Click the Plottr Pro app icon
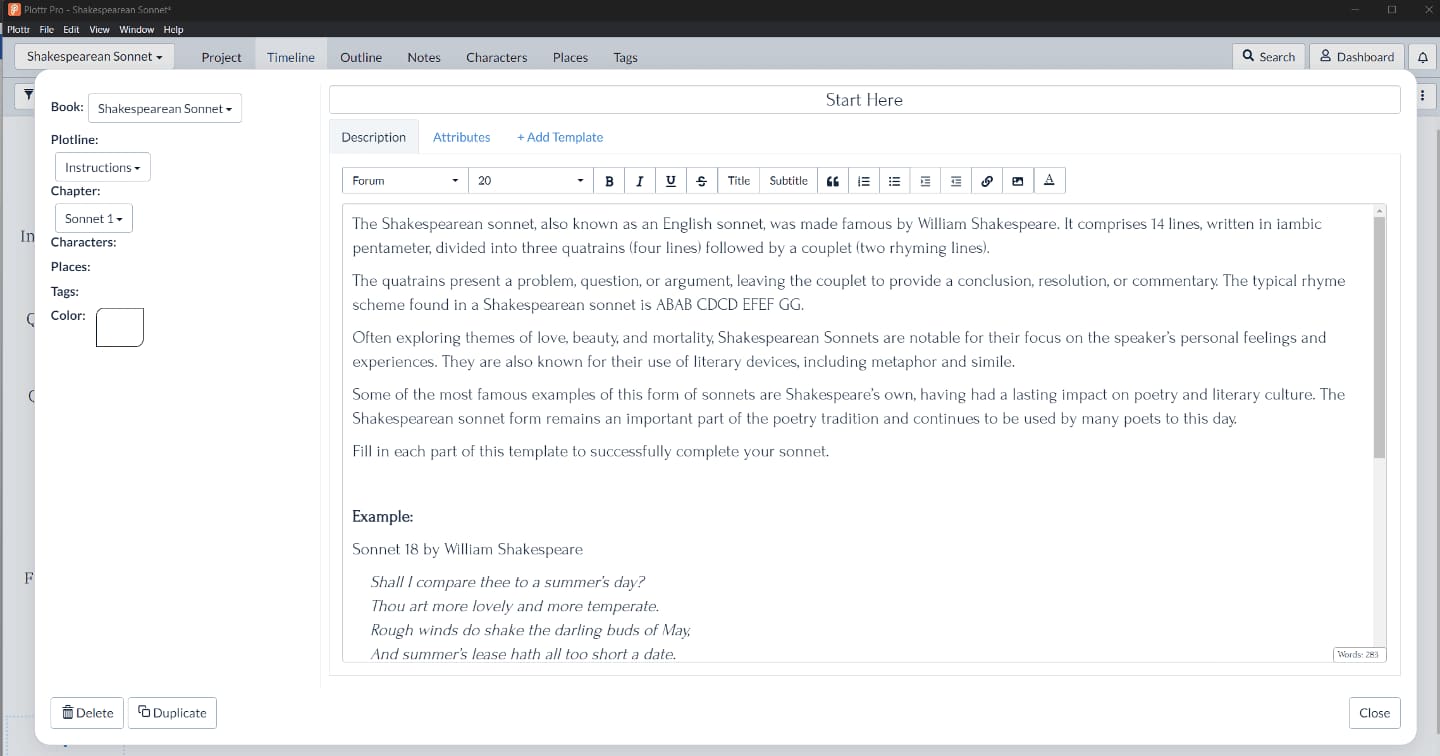Screen dimensions: 1440x756 pyautogui.click(x=13, y=9)
